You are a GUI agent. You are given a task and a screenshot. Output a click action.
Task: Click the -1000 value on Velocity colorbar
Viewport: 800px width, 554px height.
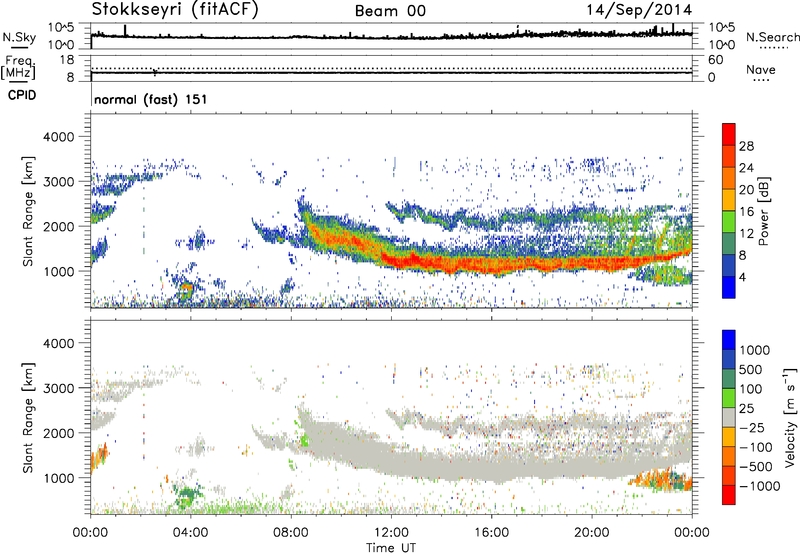pyautogui.click(x=760, y=486)
